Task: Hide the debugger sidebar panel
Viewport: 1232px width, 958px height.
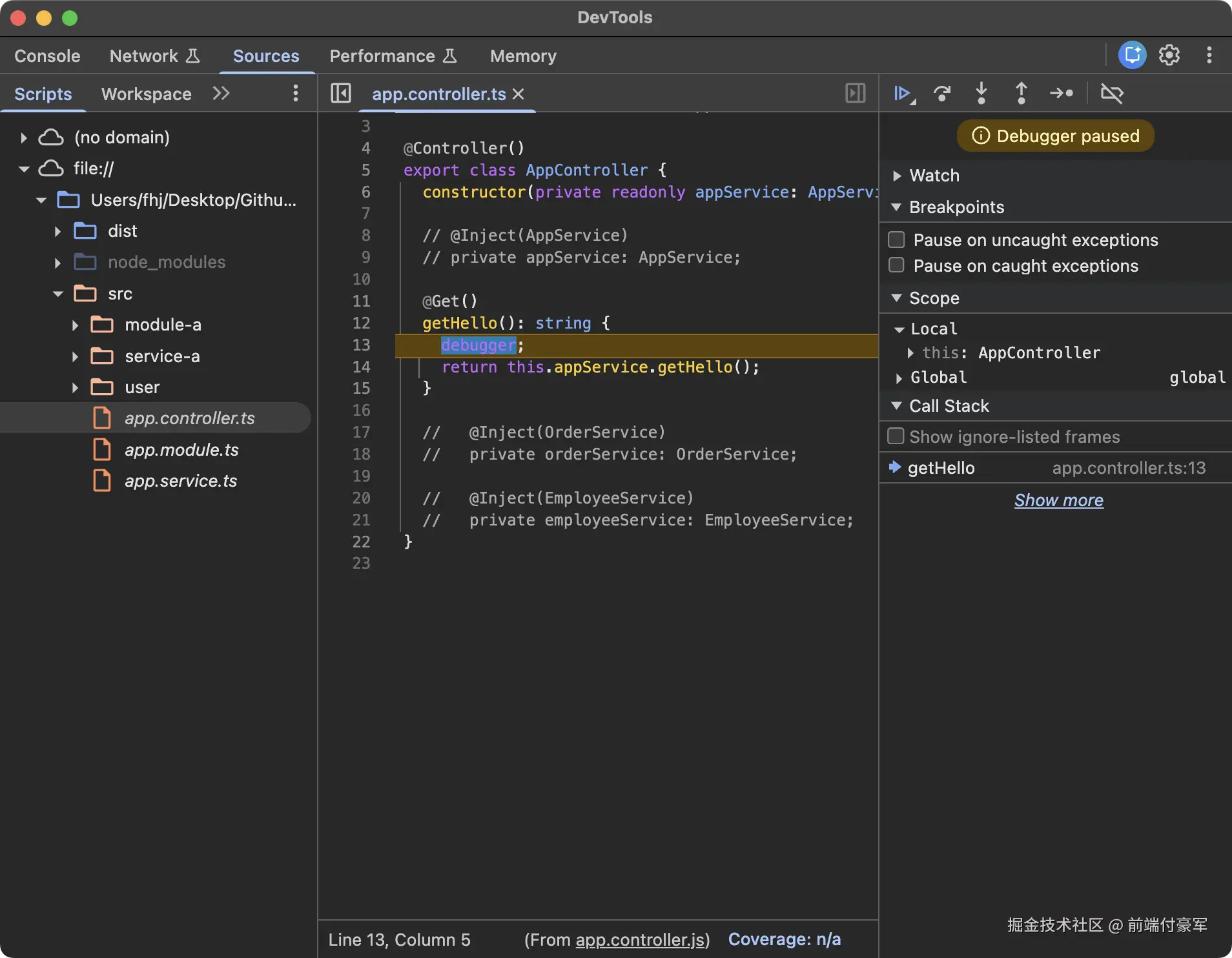Action: (855, 94)
